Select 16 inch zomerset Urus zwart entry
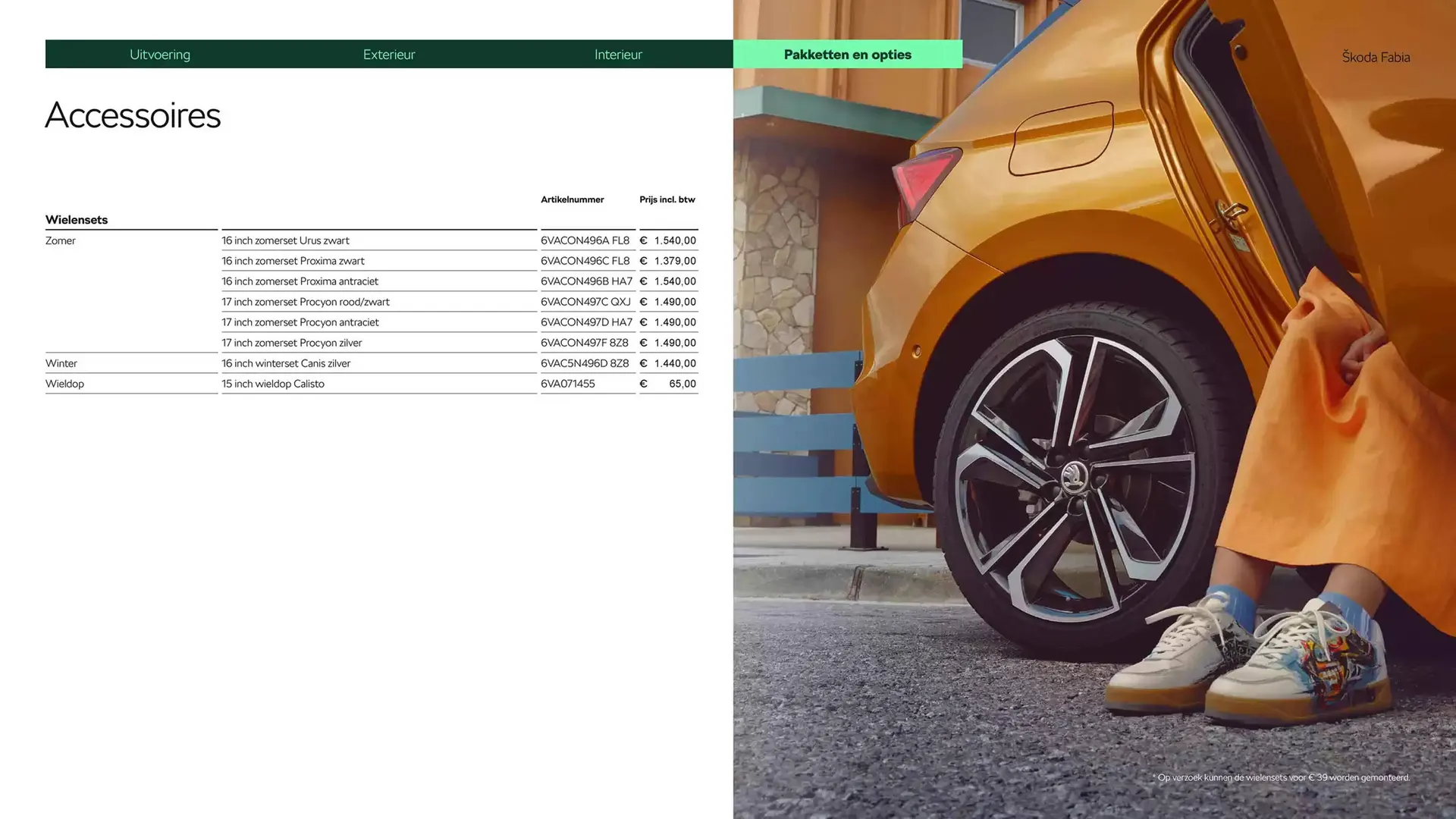The height and width of the screenshot is (819, 1456). click(x=285, y=240)
